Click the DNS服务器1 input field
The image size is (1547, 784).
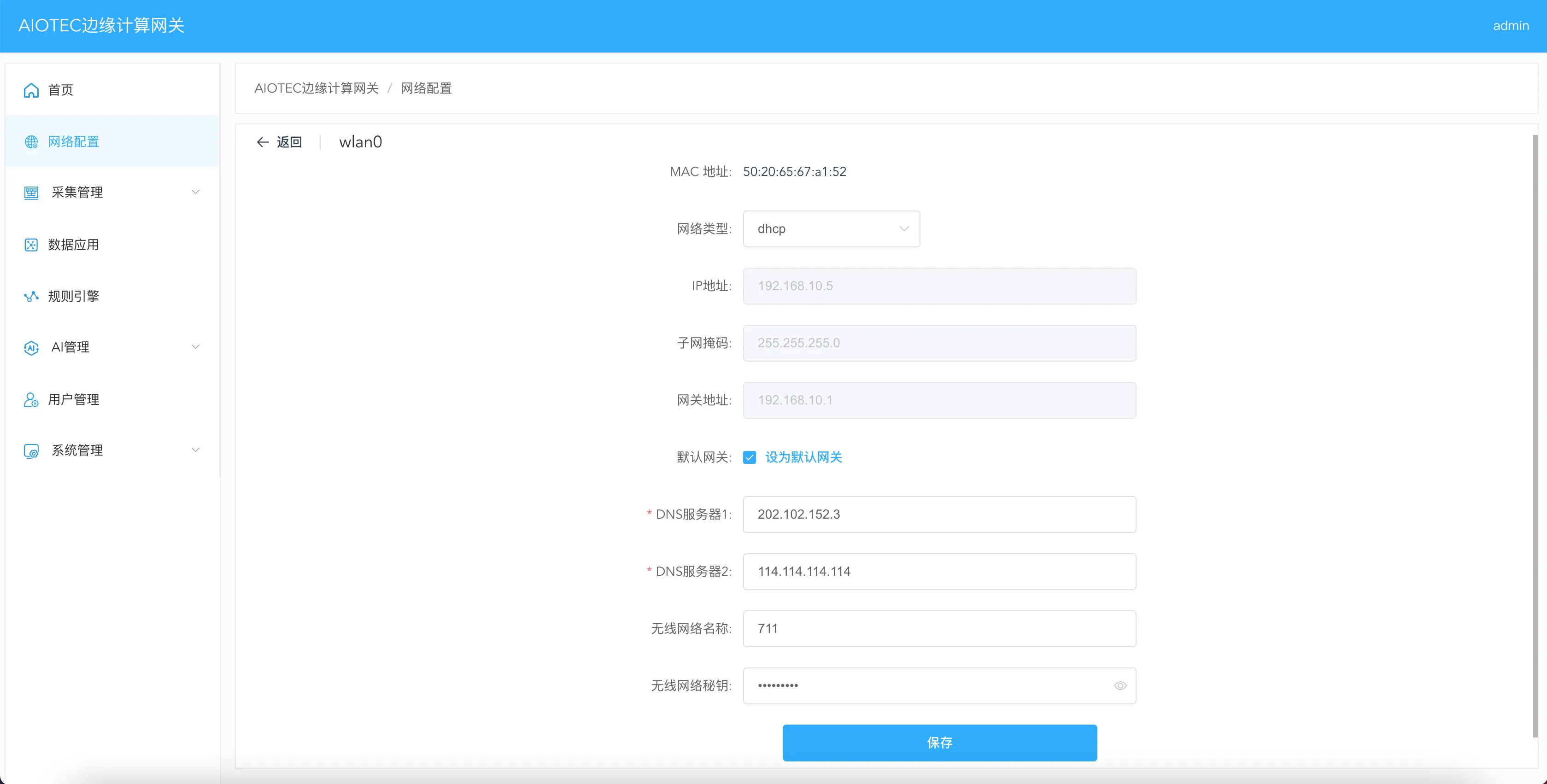coord(939,515)
